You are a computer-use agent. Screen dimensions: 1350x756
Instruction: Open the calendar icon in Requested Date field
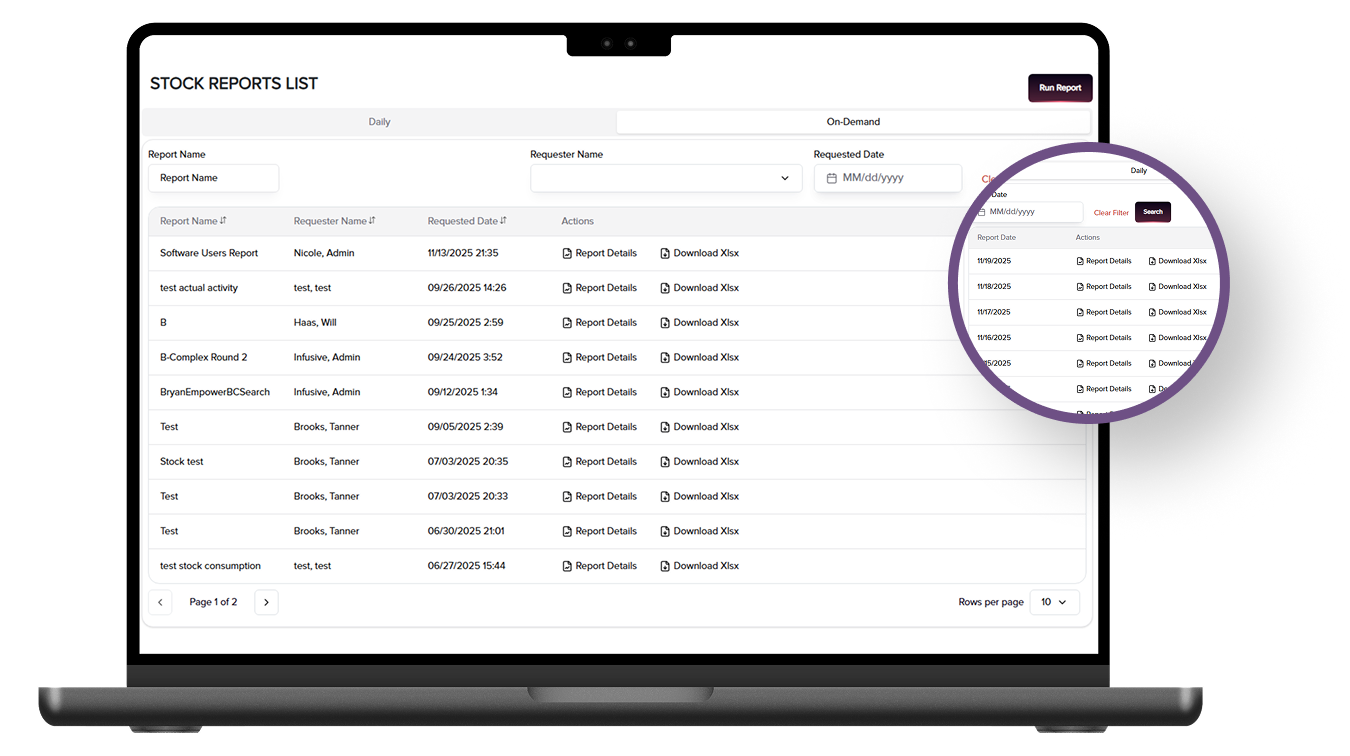click(x=831, y=178)
